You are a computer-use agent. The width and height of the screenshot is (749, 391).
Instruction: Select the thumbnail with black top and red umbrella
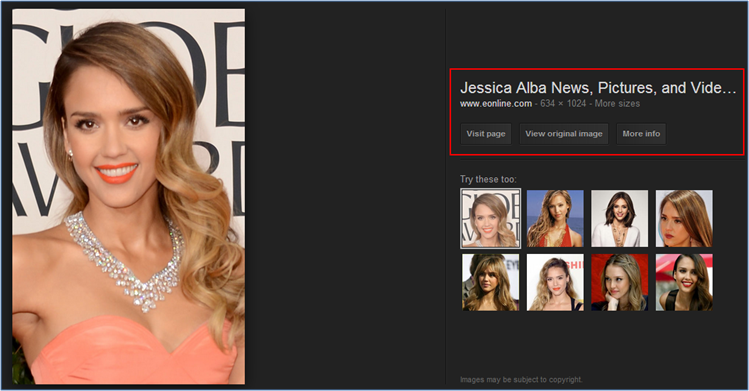pyautogui.click(x=684, y=282)
